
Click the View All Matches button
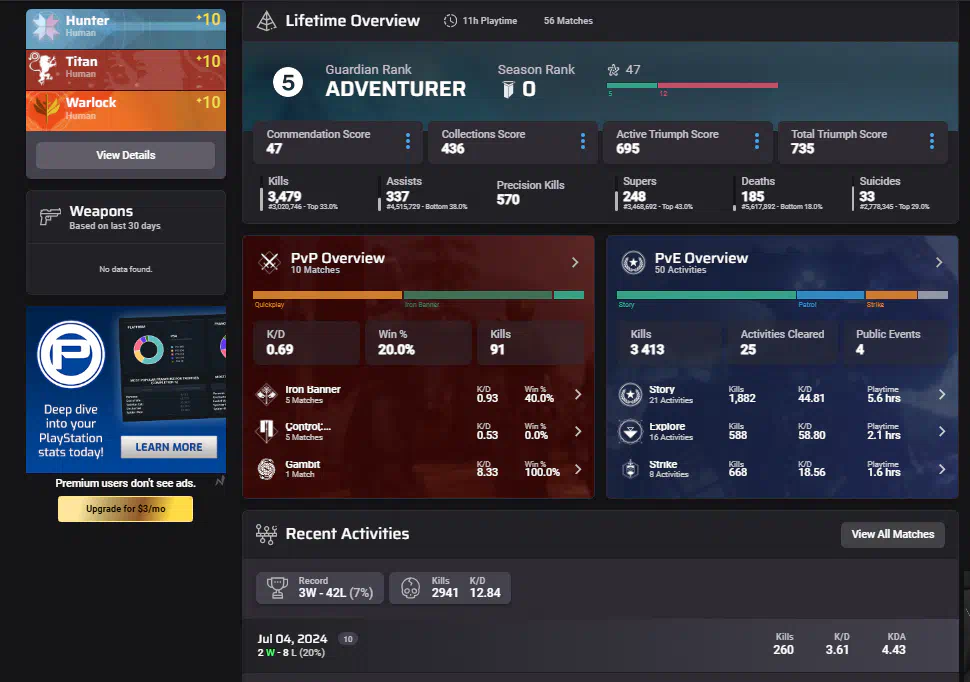(892, 534)
